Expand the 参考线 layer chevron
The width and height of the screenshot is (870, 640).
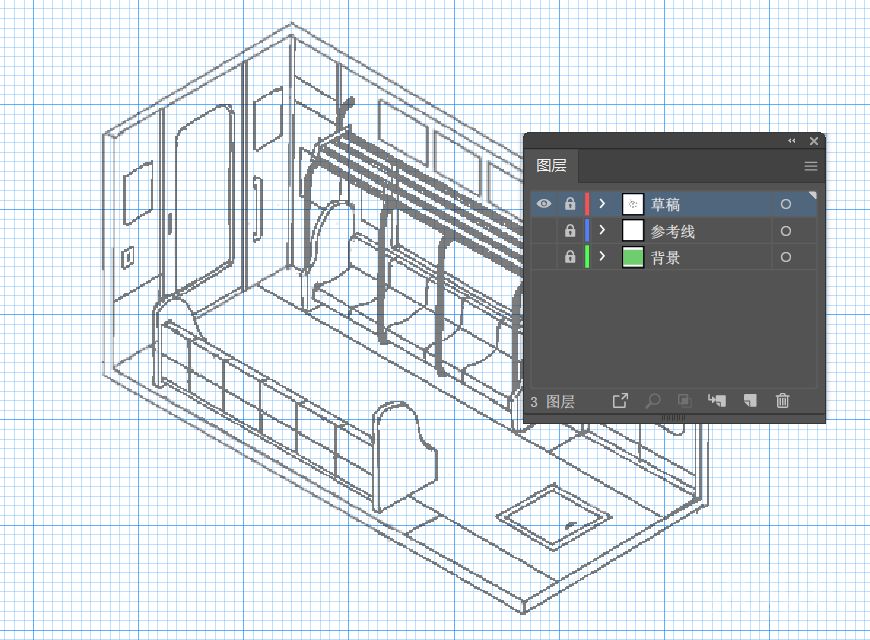click(x=602, y=230)
